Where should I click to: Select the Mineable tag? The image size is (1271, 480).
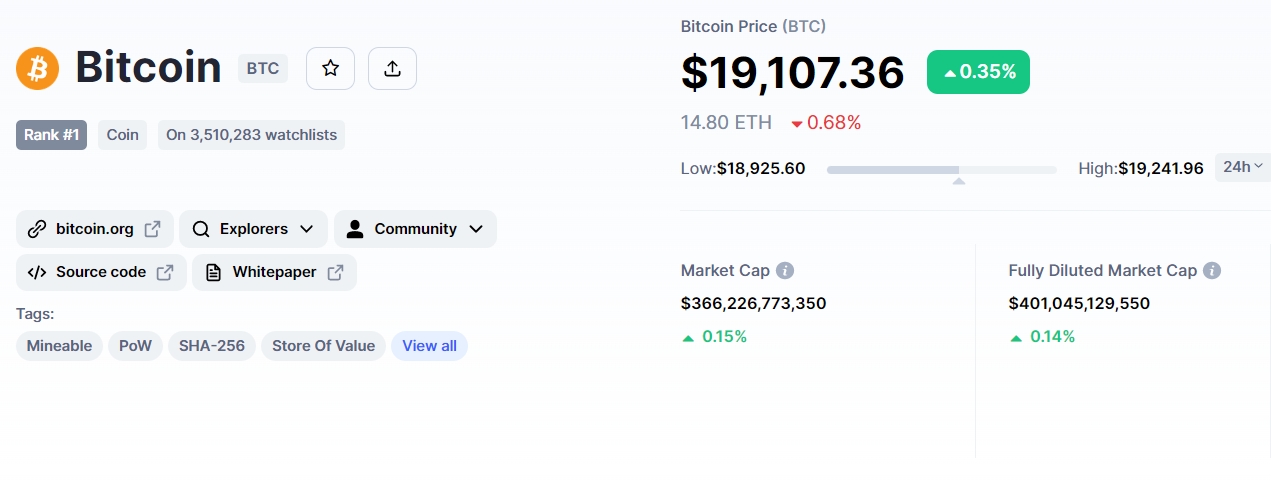pos(59,346)
